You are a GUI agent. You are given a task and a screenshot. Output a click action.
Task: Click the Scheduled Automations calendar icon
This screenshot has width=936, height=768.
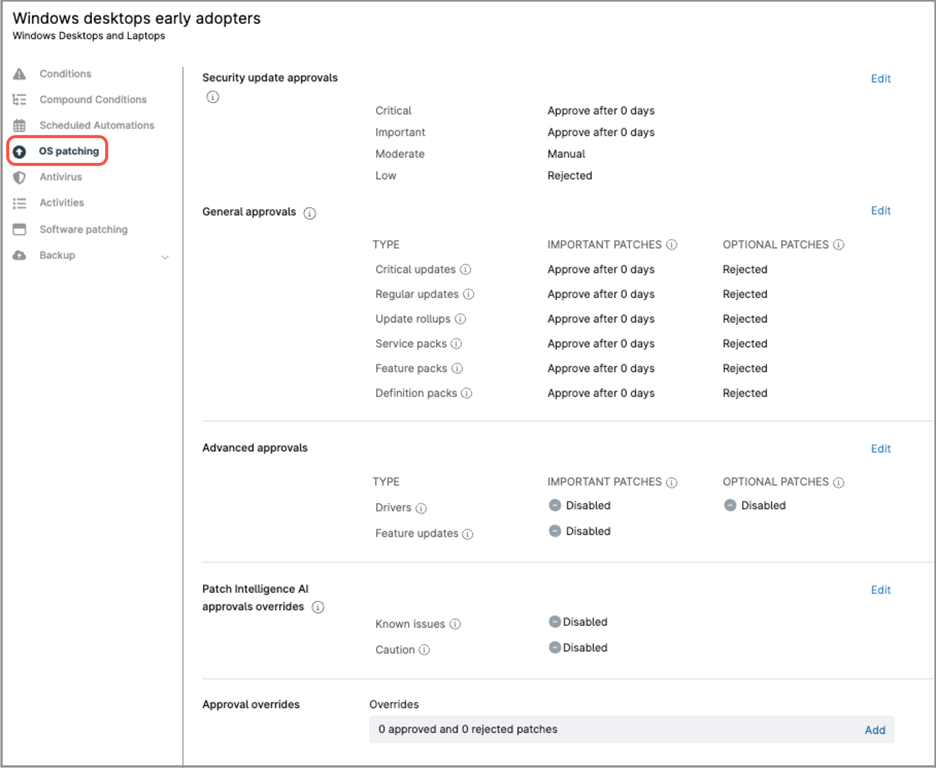tap(19, 125)
